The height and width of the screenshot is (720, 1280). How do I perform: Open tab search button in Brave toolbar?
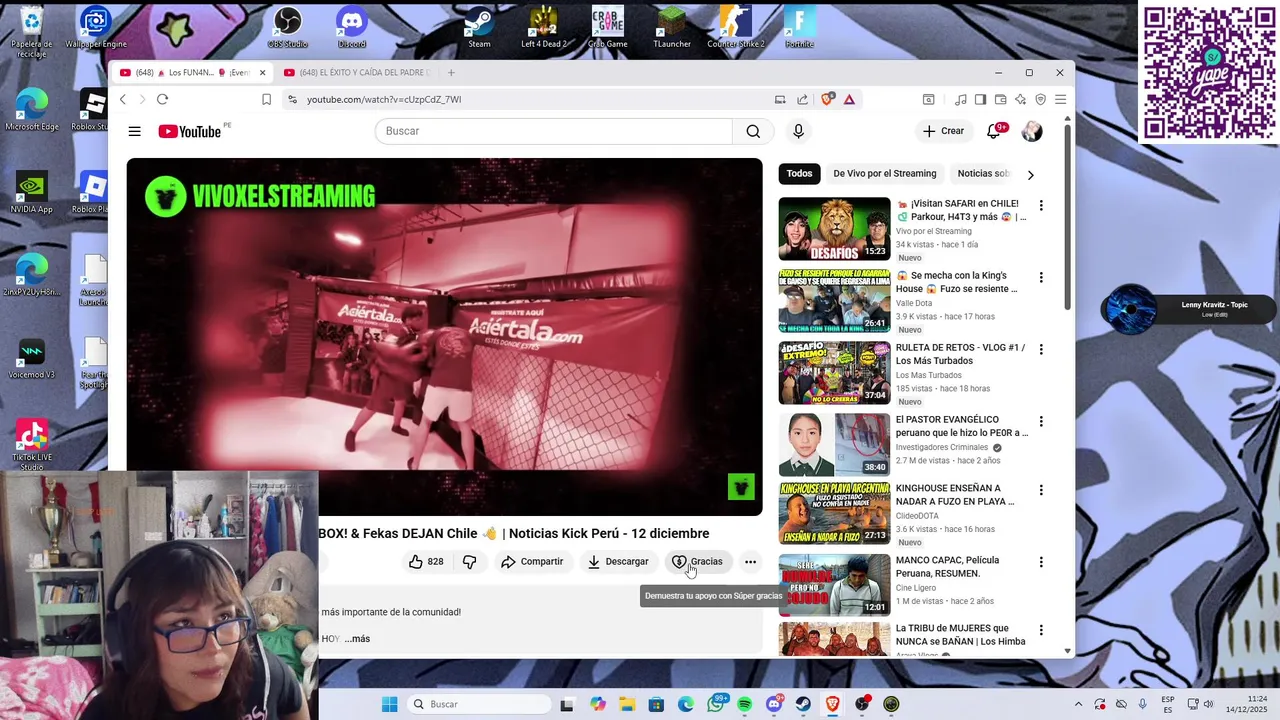pos(928,99)
